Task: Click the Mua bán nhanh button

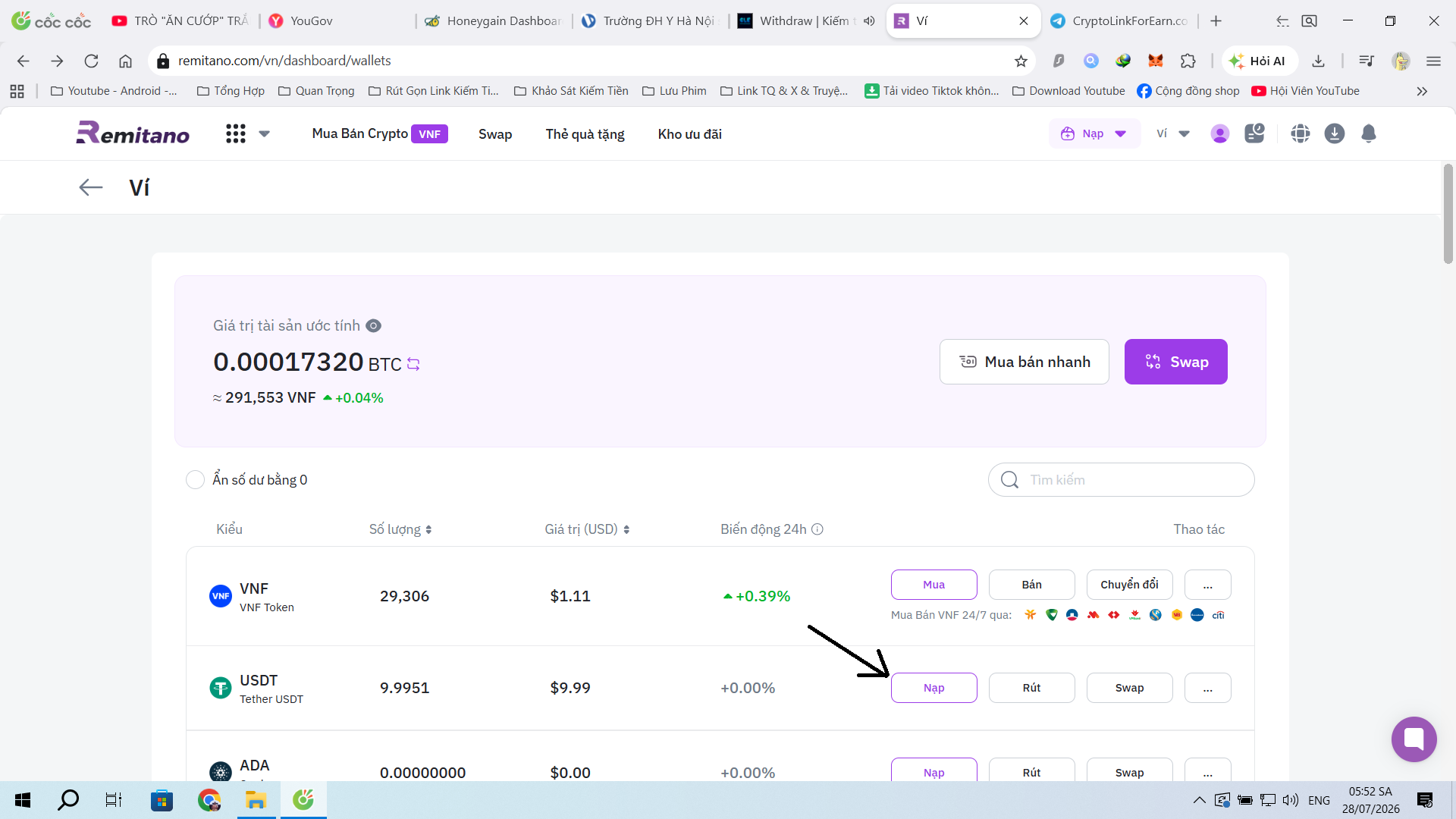Action: coord(1025,362)
